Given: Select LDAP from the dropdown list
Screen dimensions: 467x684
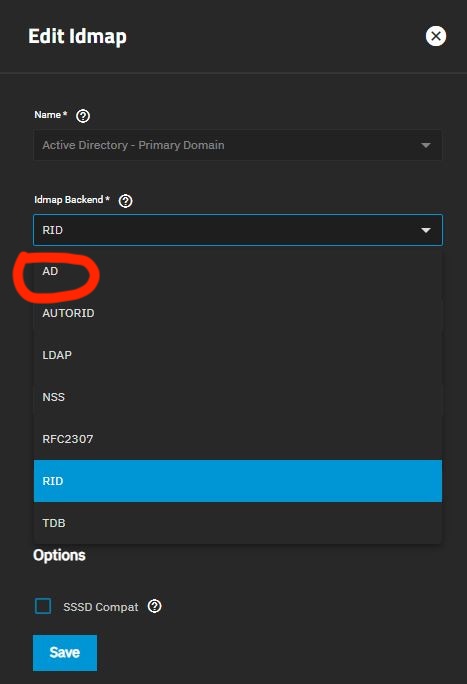Looking at the screenshot, I should [x=238, y=355].
